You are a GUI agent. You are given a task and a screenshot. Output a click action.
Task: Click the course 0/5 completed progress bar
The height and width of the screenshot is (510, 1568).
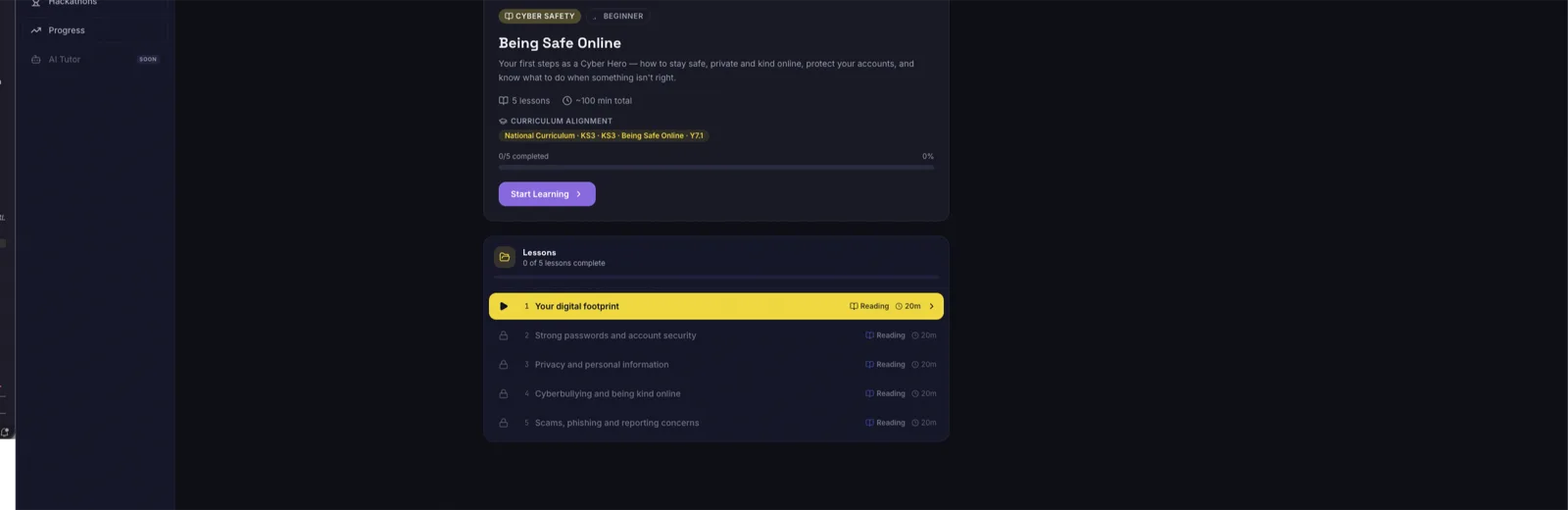coord(716,168)
